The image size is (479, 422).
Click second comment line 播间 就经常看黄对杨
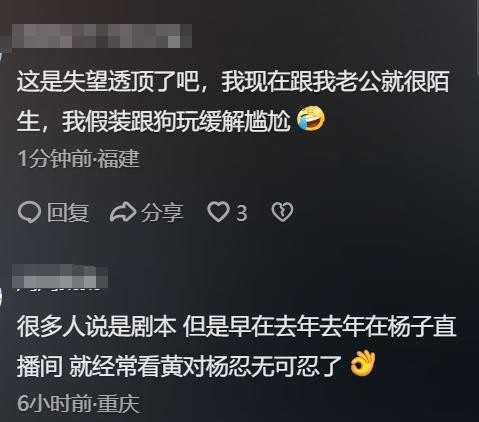[x=180, y=366]
